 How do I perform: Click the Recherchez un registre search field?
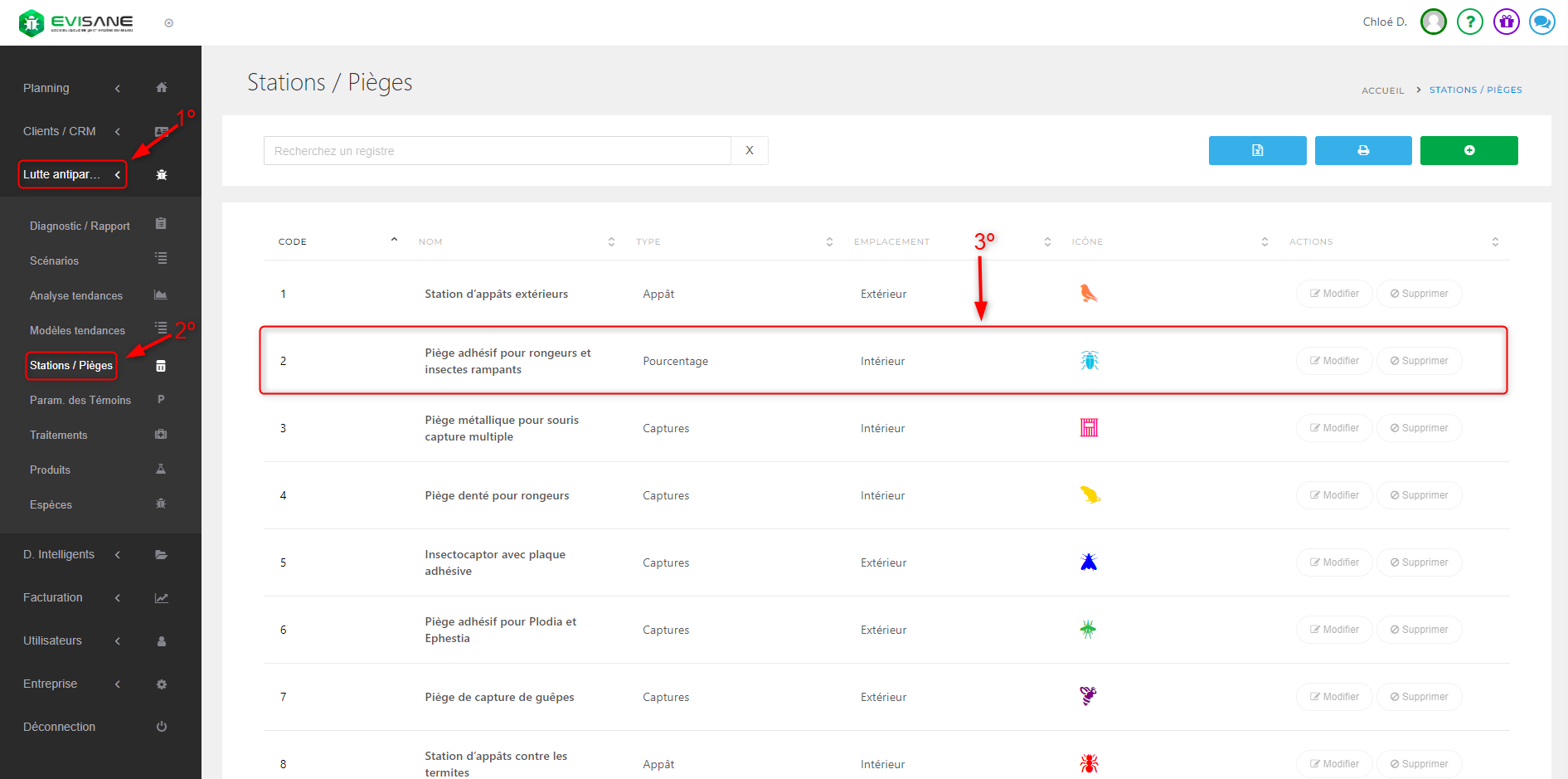497,151
